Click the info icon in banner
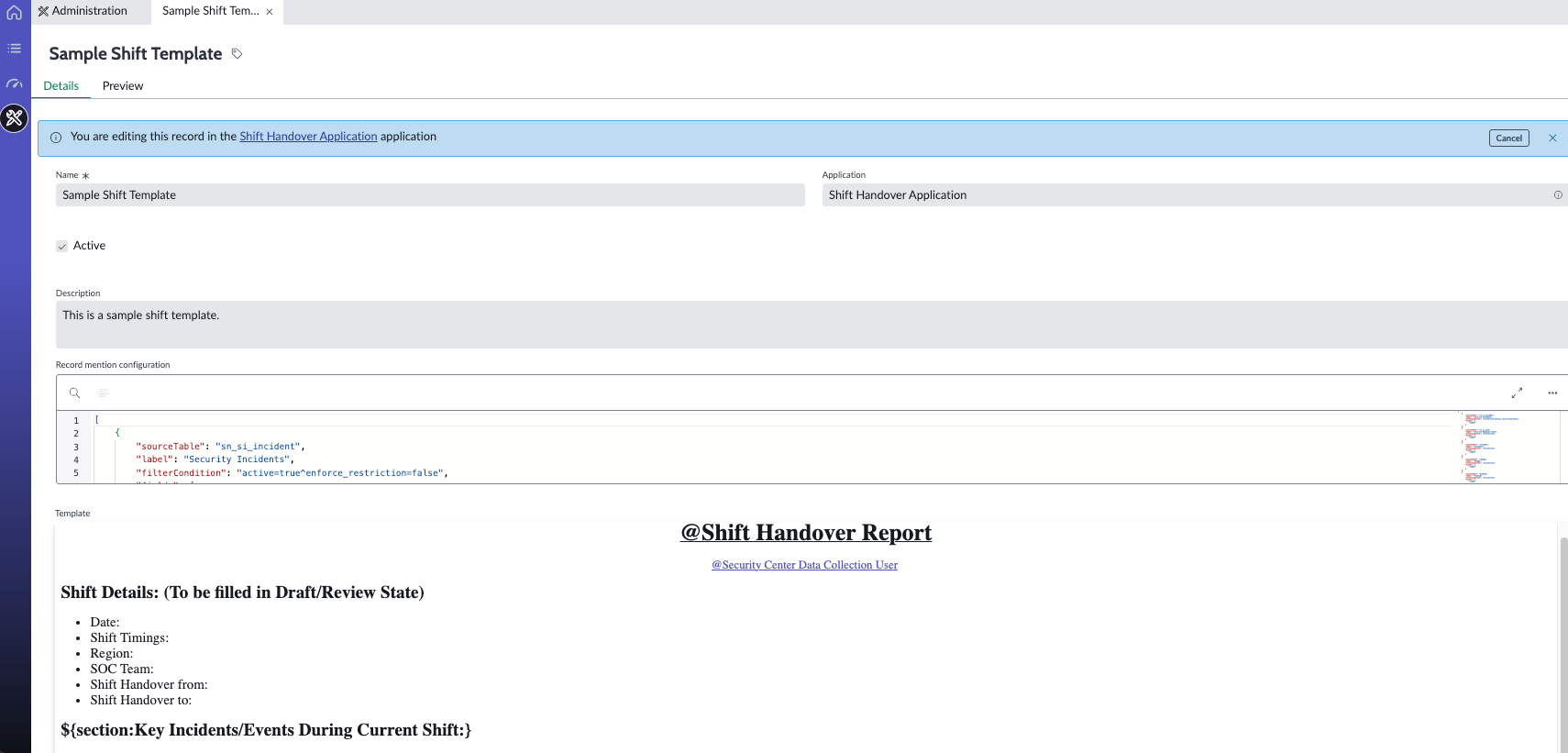The height and width of the screenshot is (753, 1568). pyautogui.click(x=56, y=138)
